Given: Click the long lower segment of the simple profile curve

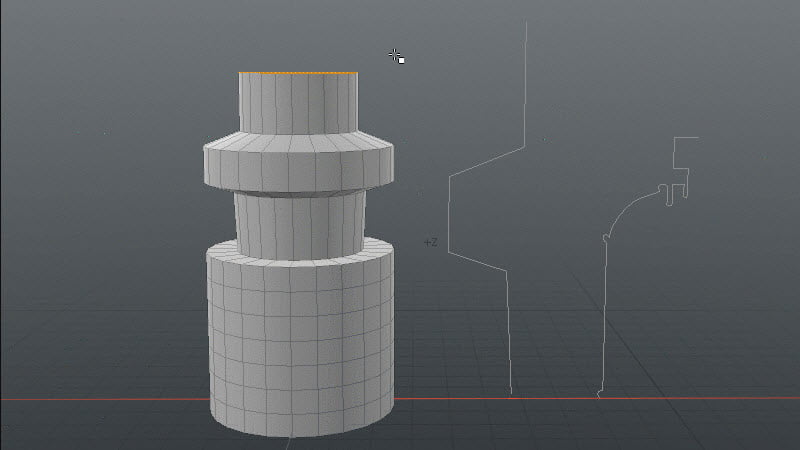Looking at the screenshot, I should 509,330.
